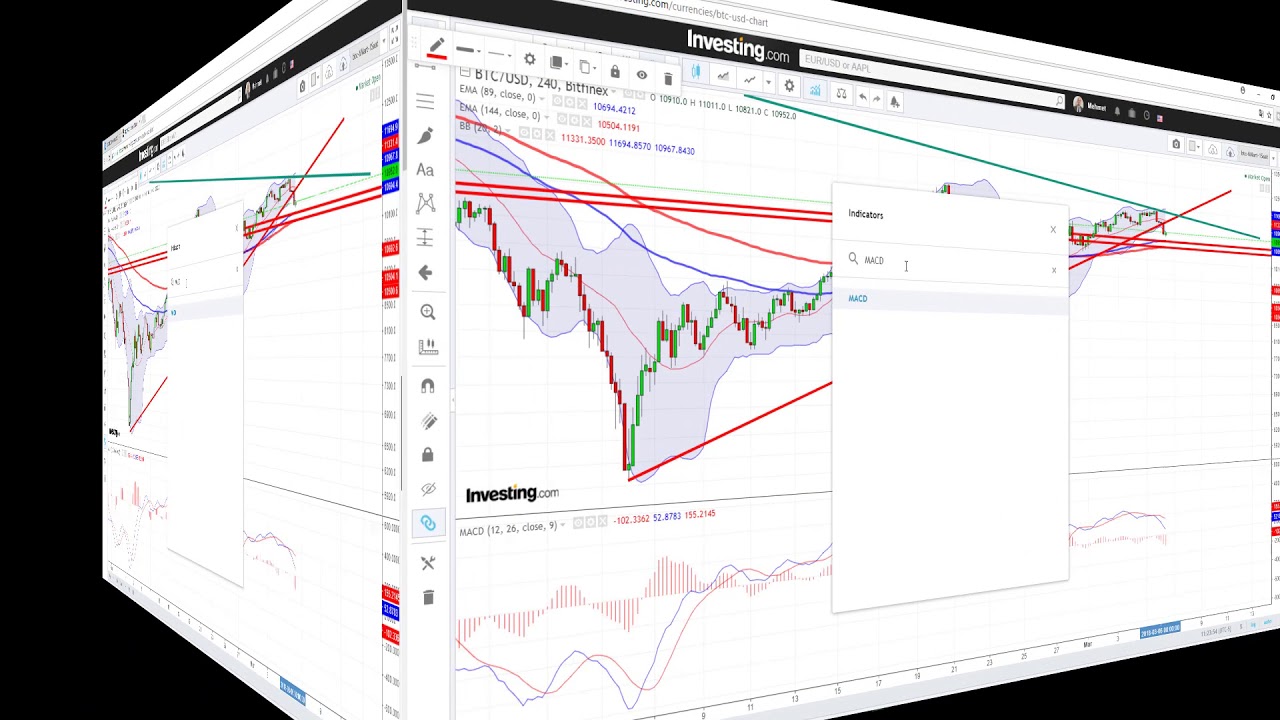Open settings of the MACD indicator legend
The width and height of the screenshot is (1280, 720).
pos(590,522)
